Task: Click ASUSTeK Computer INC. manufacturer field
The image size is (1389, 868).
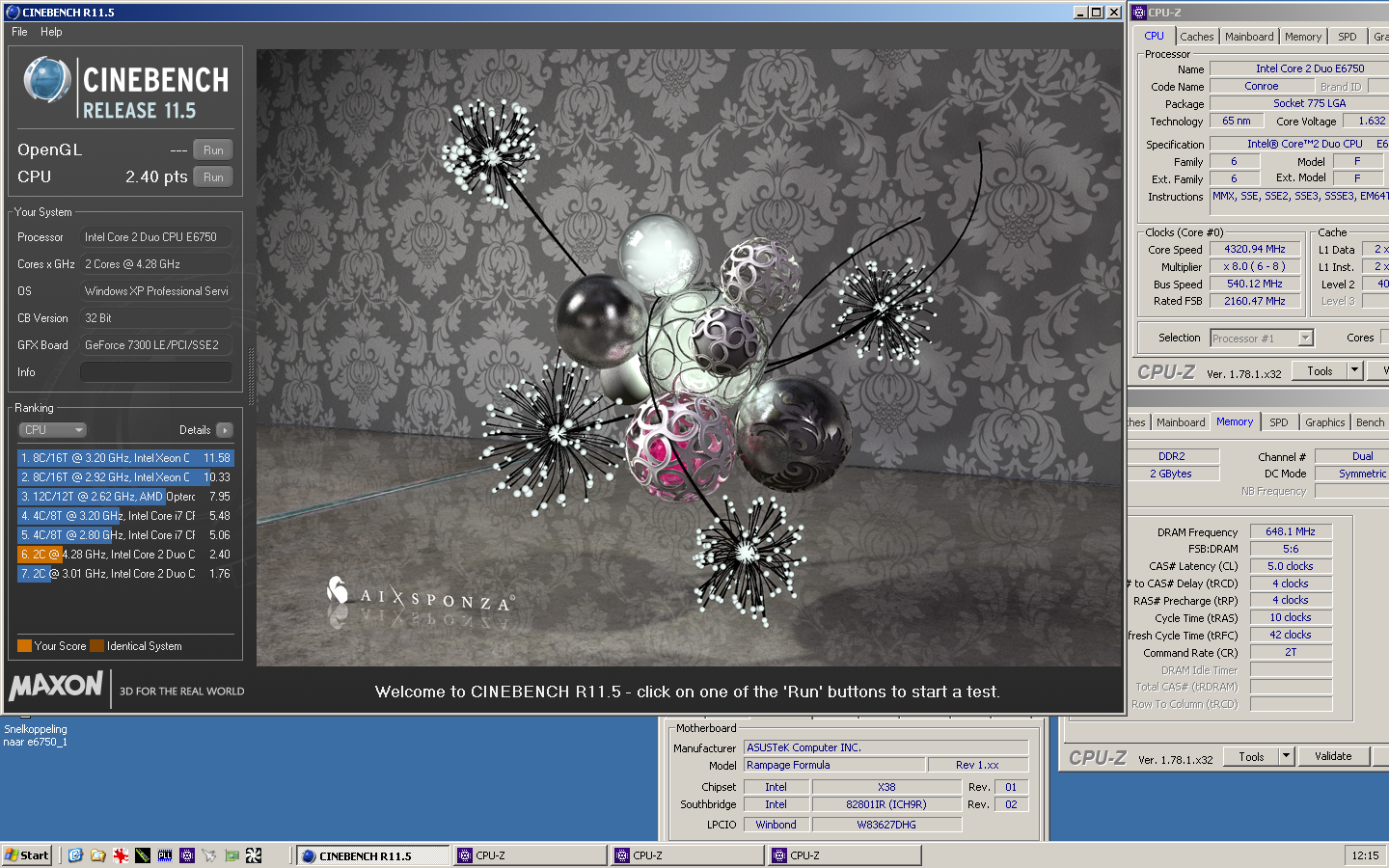Action: (x=885, y=747)
